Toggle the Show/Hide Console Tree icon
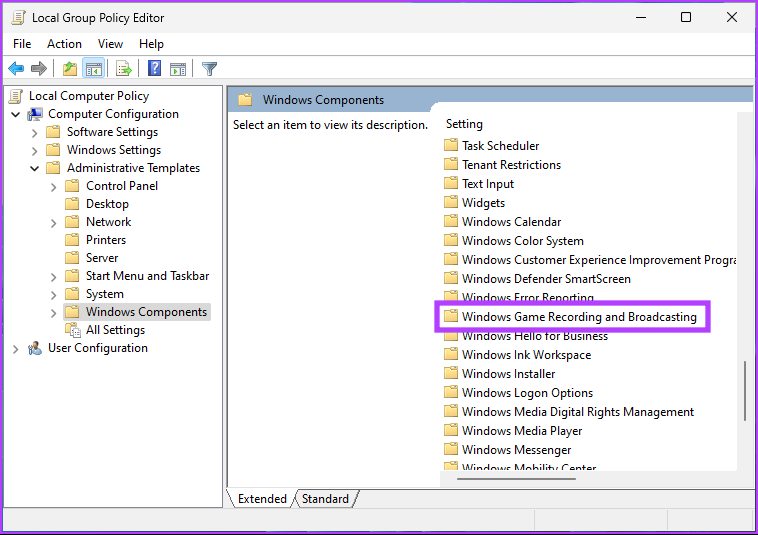The width and height of the screenshot is (758, 535). pos(93,69)
